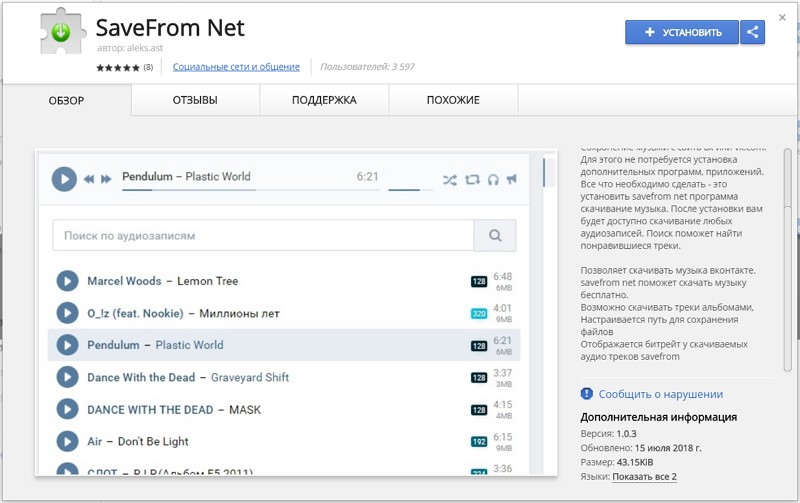This screenshot has width=800, height=503.
Task: Click the 192 bitrate badge for Don't Be Light
Action: 479,442
